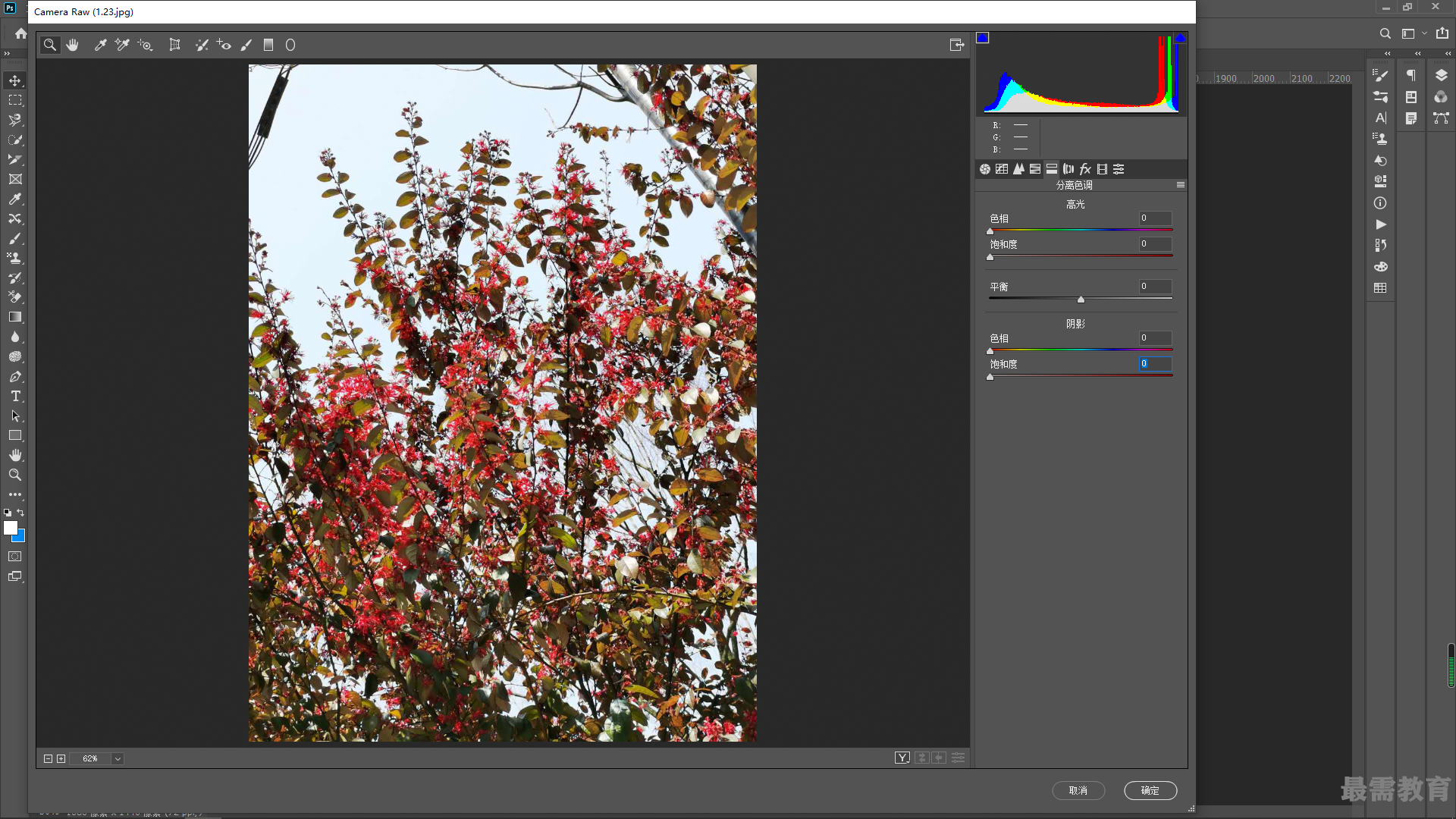The height and width of the screenshot is (819, 1456).
Task: Copy current settings to Before
Action: [x=939, y=758]
